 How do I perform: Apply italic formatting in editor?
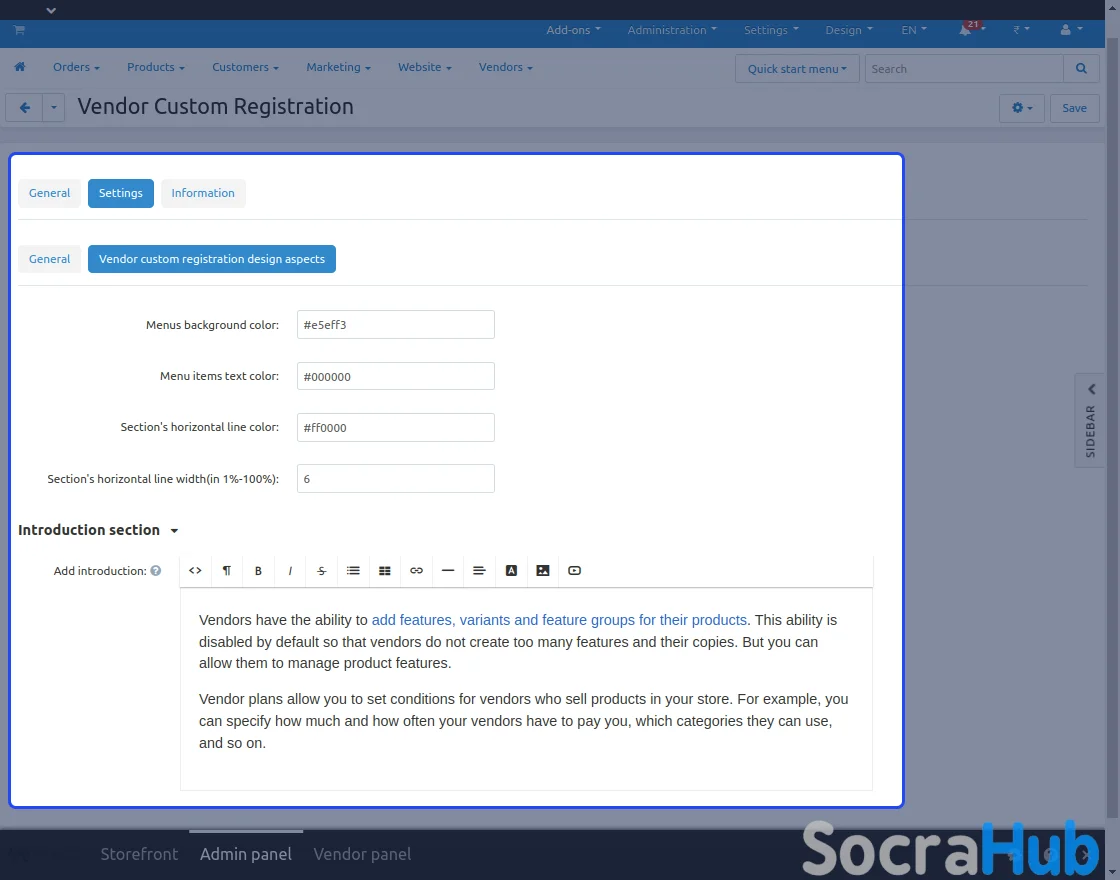290,571
